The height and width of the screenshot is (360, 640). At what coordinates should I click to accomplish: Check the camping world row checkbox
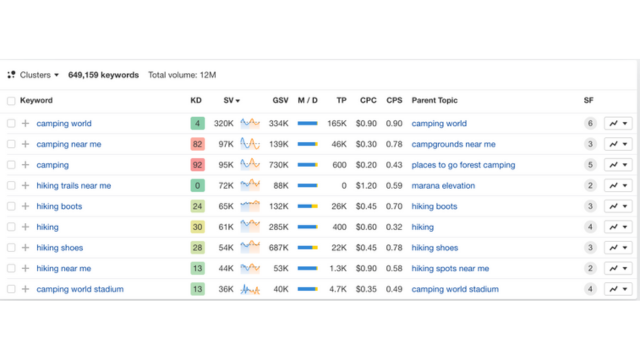pyautogui.click(x=11, y=123)
